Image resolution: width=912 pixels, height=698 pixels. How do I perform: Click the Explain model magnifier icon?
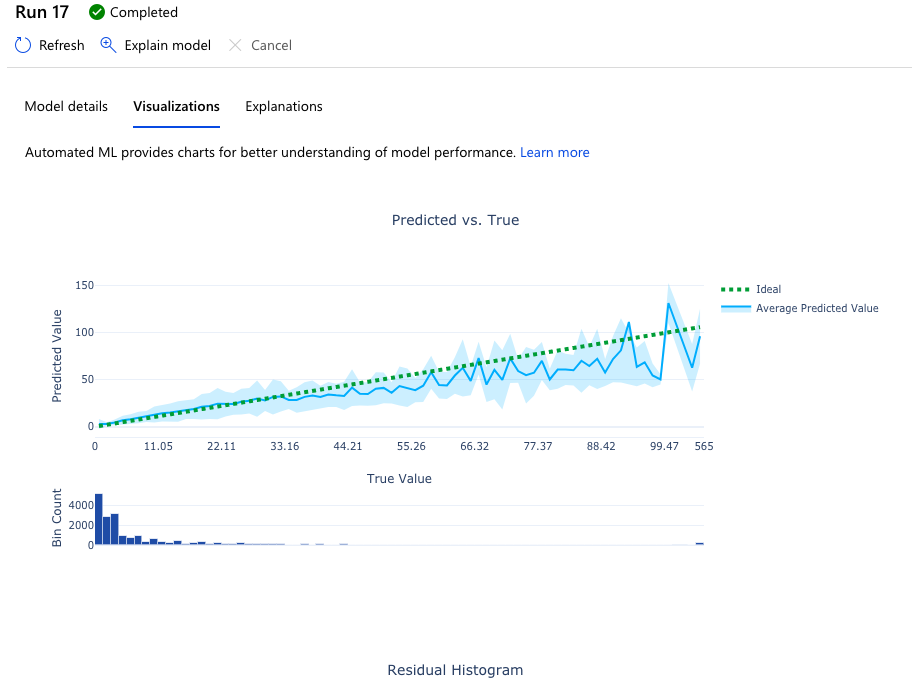click(109, 45)
